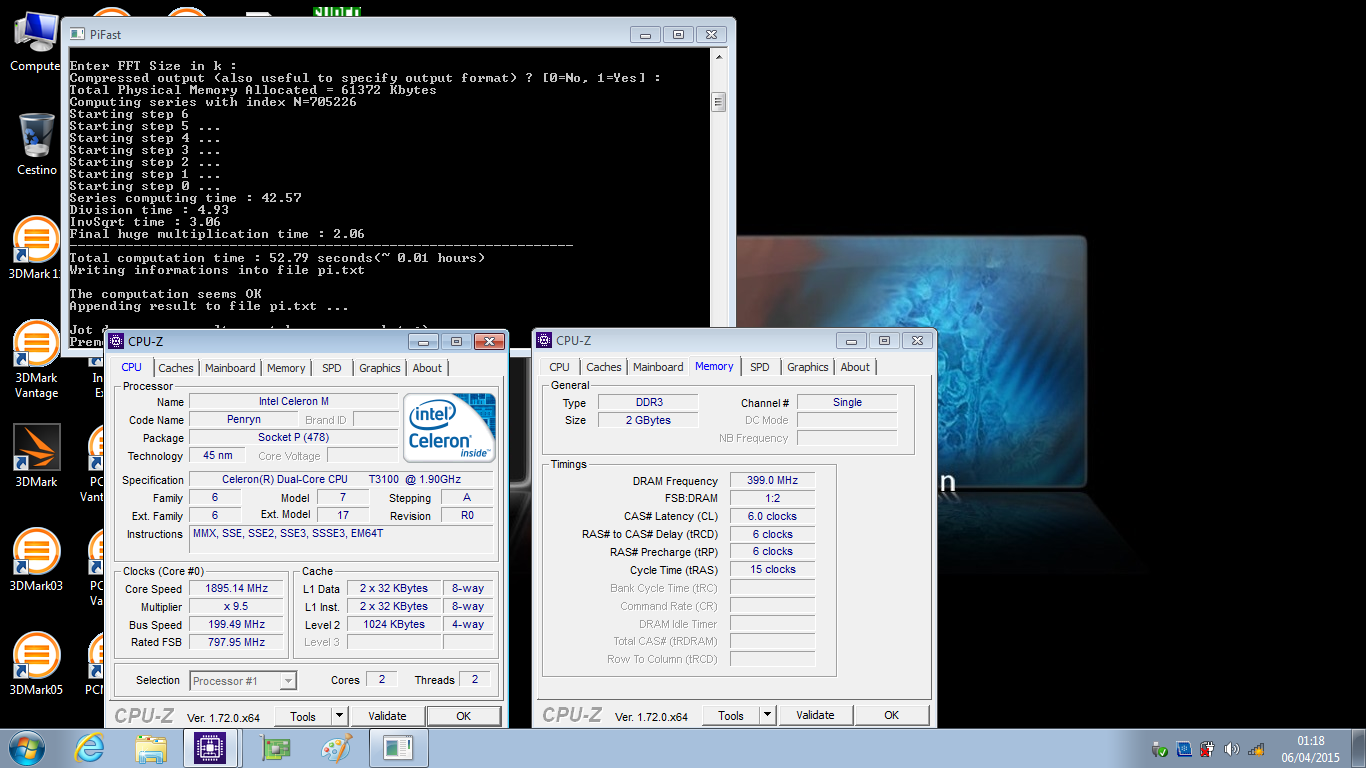The image size is (1366, 768).
Task: Switch to Mainboard tab in left CPU-Z
Action: click(x=230, y=368)
